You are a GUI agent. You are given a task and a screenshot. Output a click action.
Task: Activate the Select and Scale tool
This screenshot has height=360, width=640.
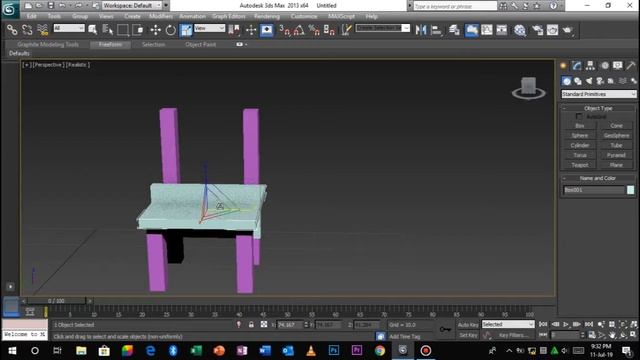(x=186, y=30)
